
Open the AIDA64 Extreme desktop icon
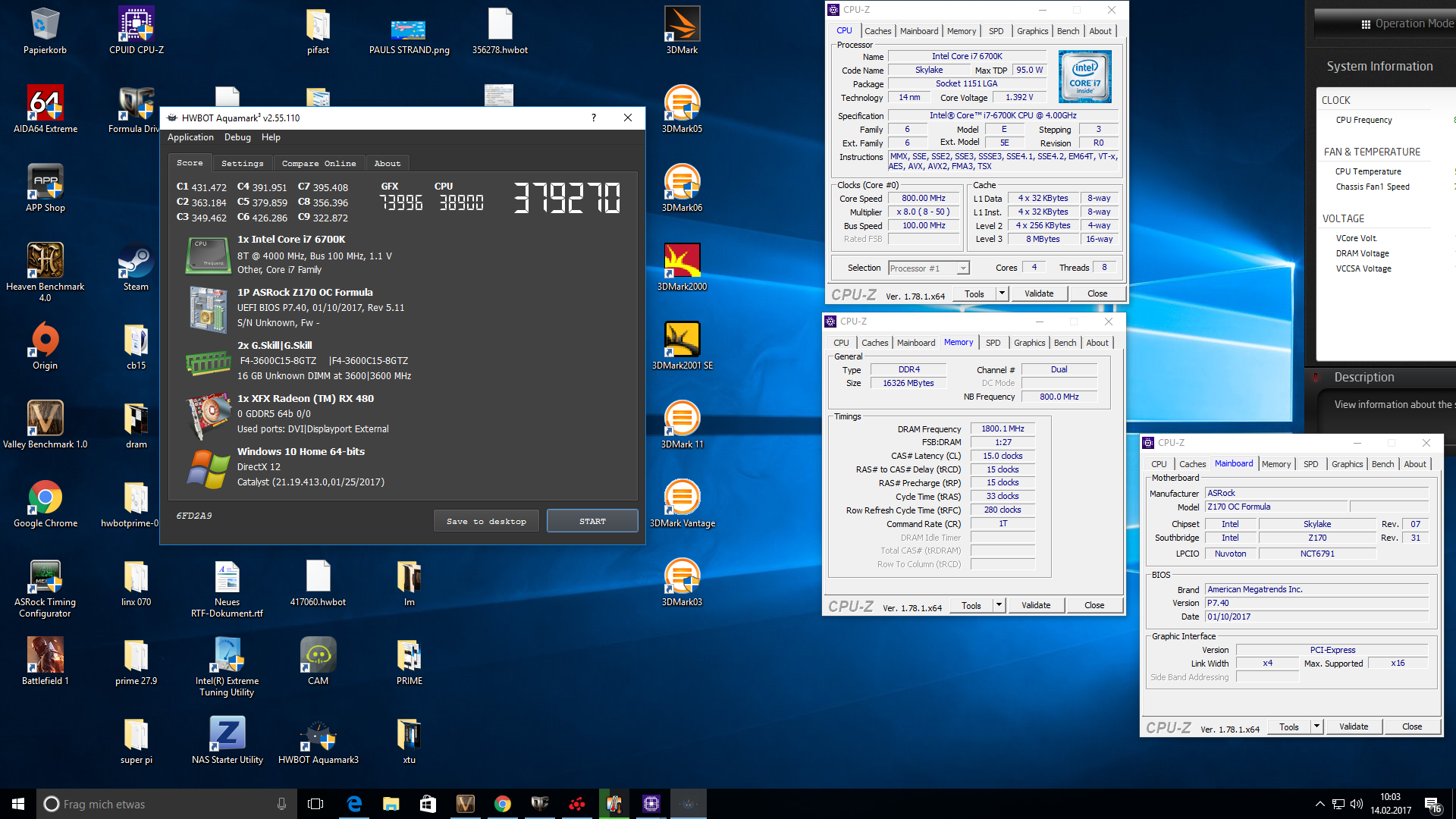[45, 110]
